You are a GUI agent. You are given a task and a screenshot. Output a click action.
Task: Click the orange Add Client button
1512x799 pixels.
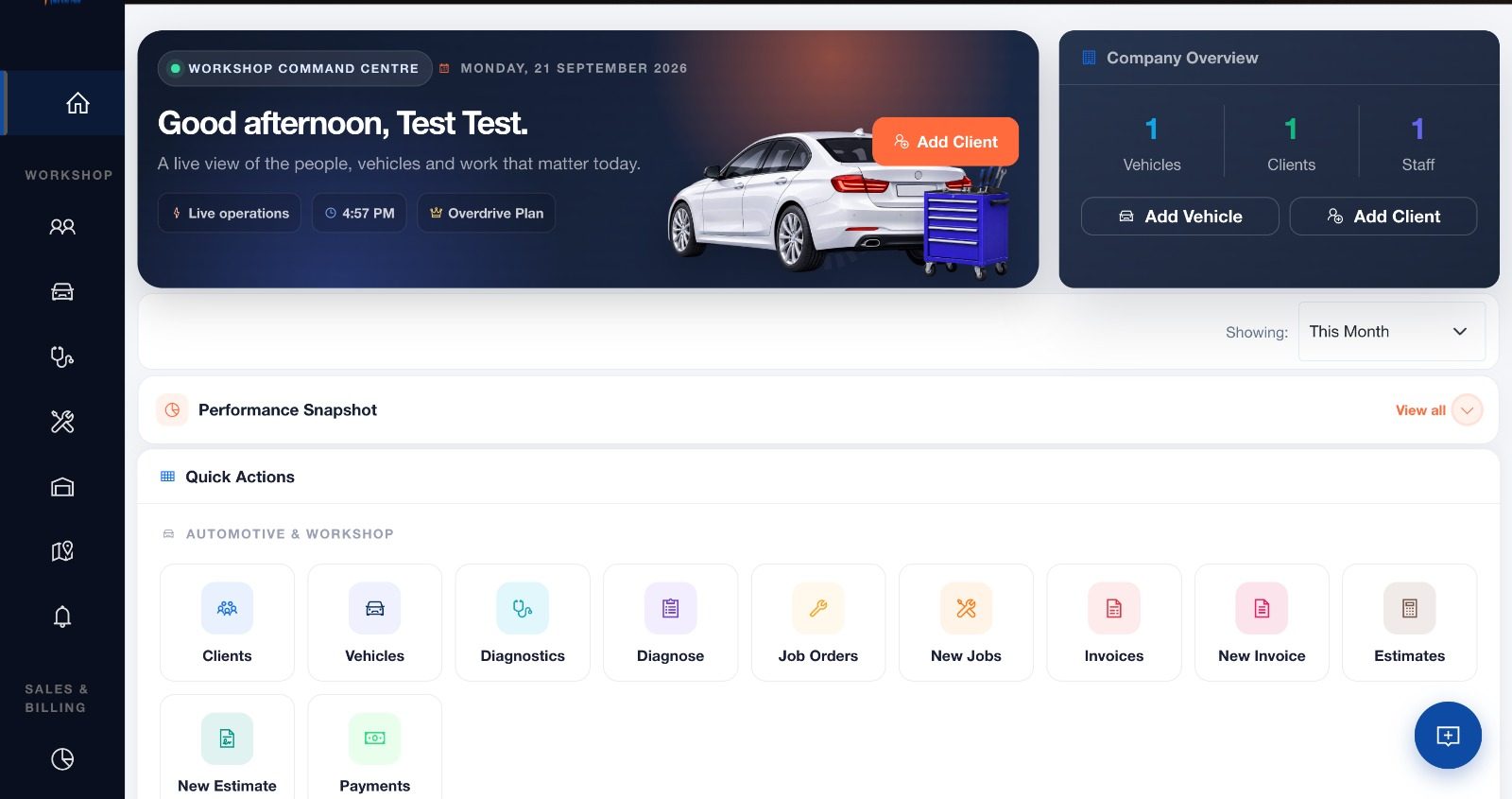pyautogui.click(x=945, y=142)
